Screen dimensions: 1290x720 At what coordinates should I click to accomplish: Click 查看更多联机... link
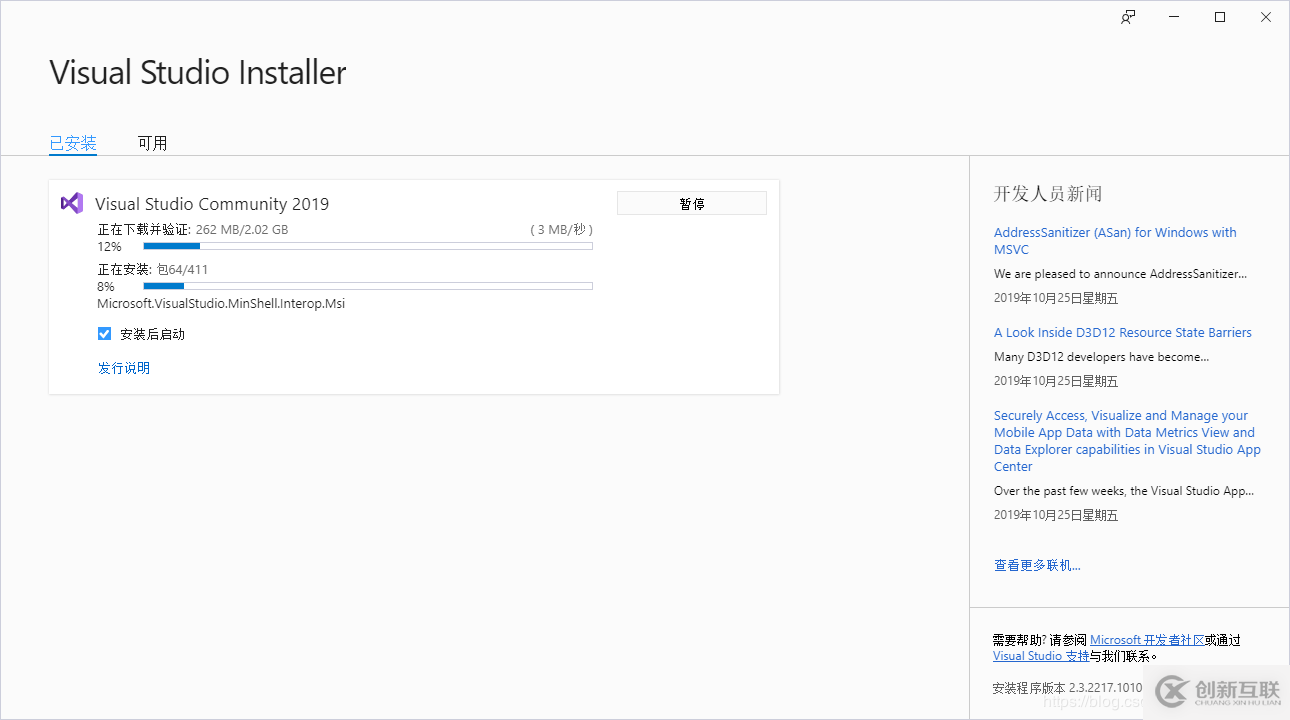tap(1037, 566)
